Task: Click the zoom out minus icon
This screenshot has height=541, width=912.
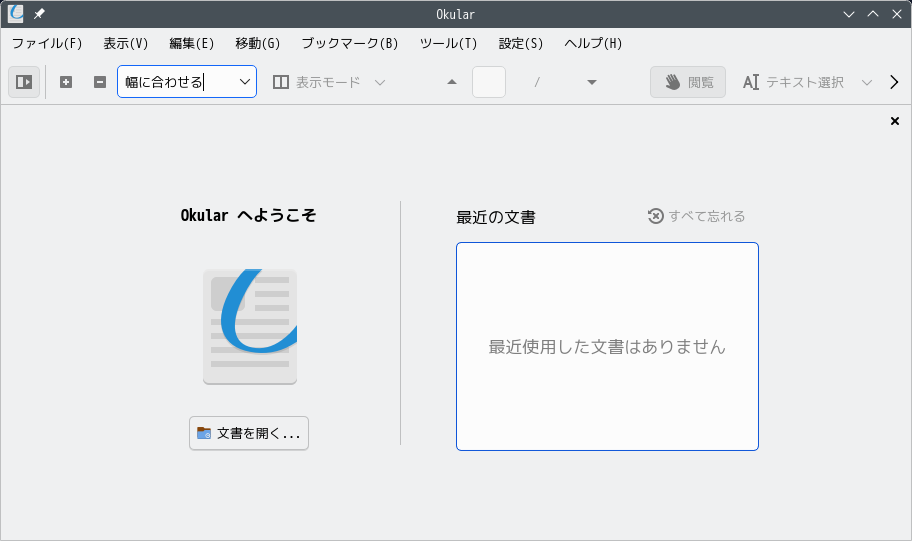Action: [100, 82]
